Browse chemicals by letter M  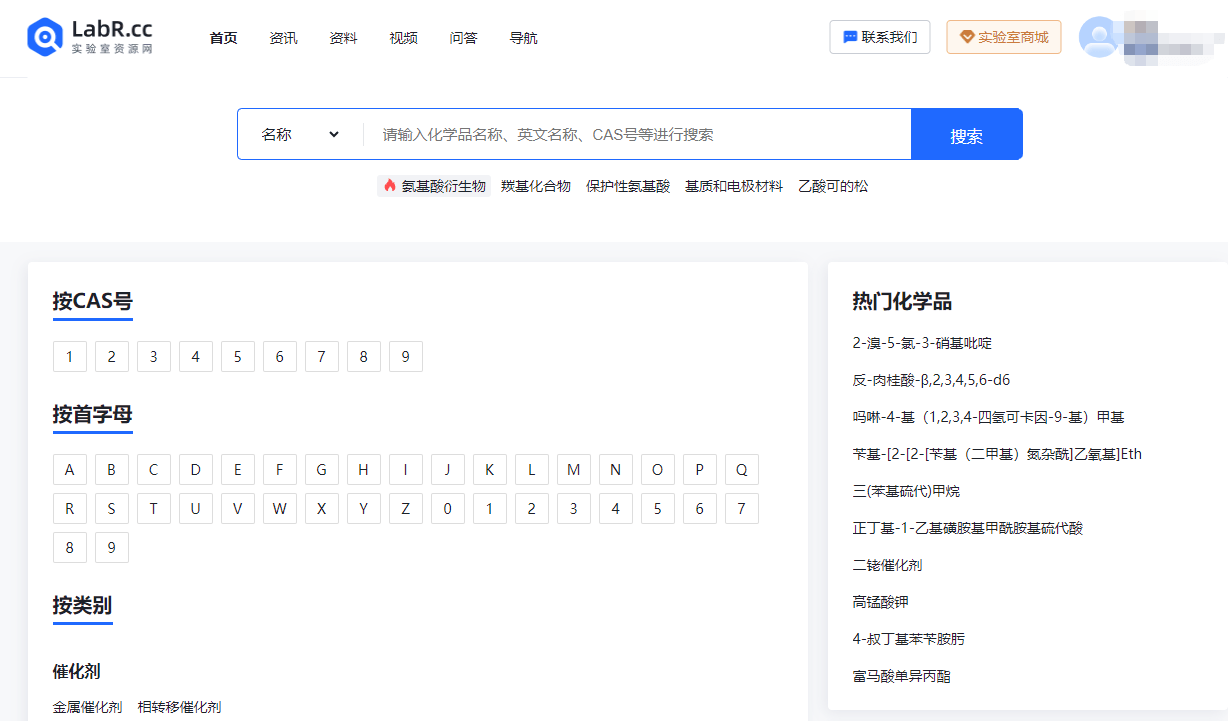click(574, 470)
